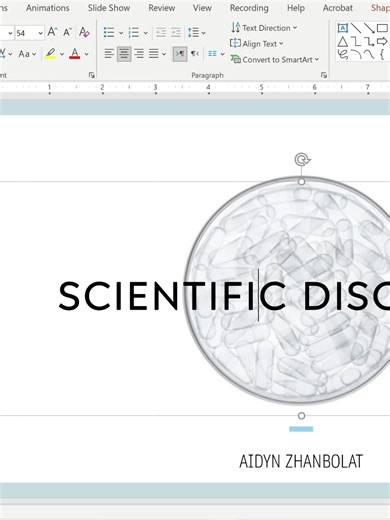Viewport: 390px width, 520px height.
Task: Open the Paragraph dialog launcher
Action: click(324, 75)
